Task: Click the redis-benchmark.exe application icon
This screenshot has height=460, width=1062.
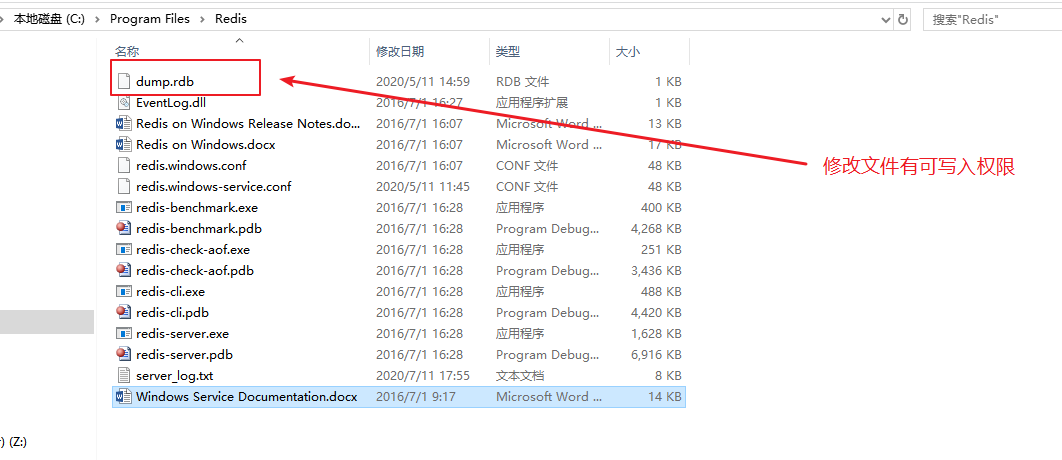Action: (123, 208)
